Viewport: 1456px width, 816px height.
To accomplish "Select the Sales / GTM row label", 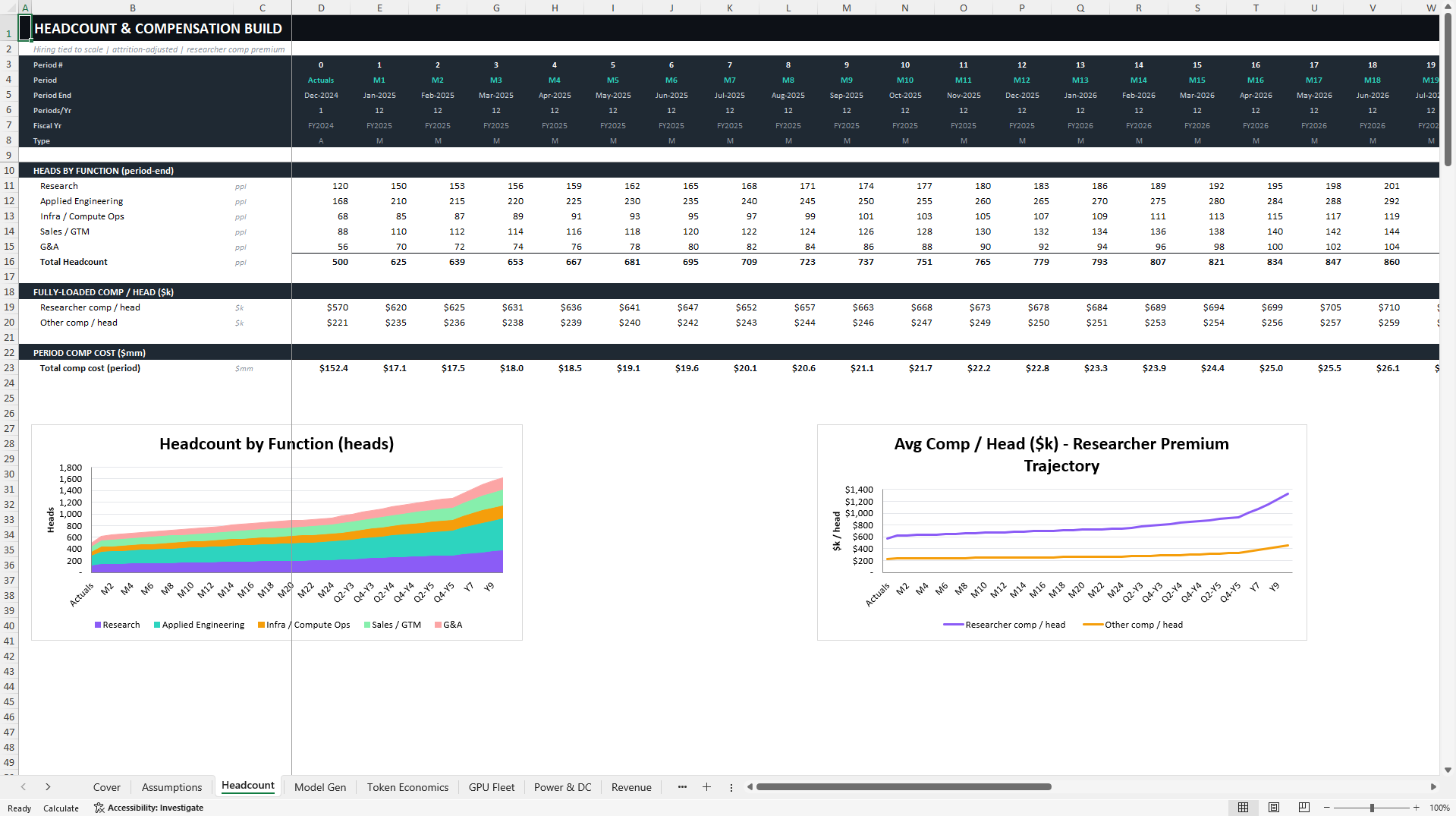I will click(64, 232).
